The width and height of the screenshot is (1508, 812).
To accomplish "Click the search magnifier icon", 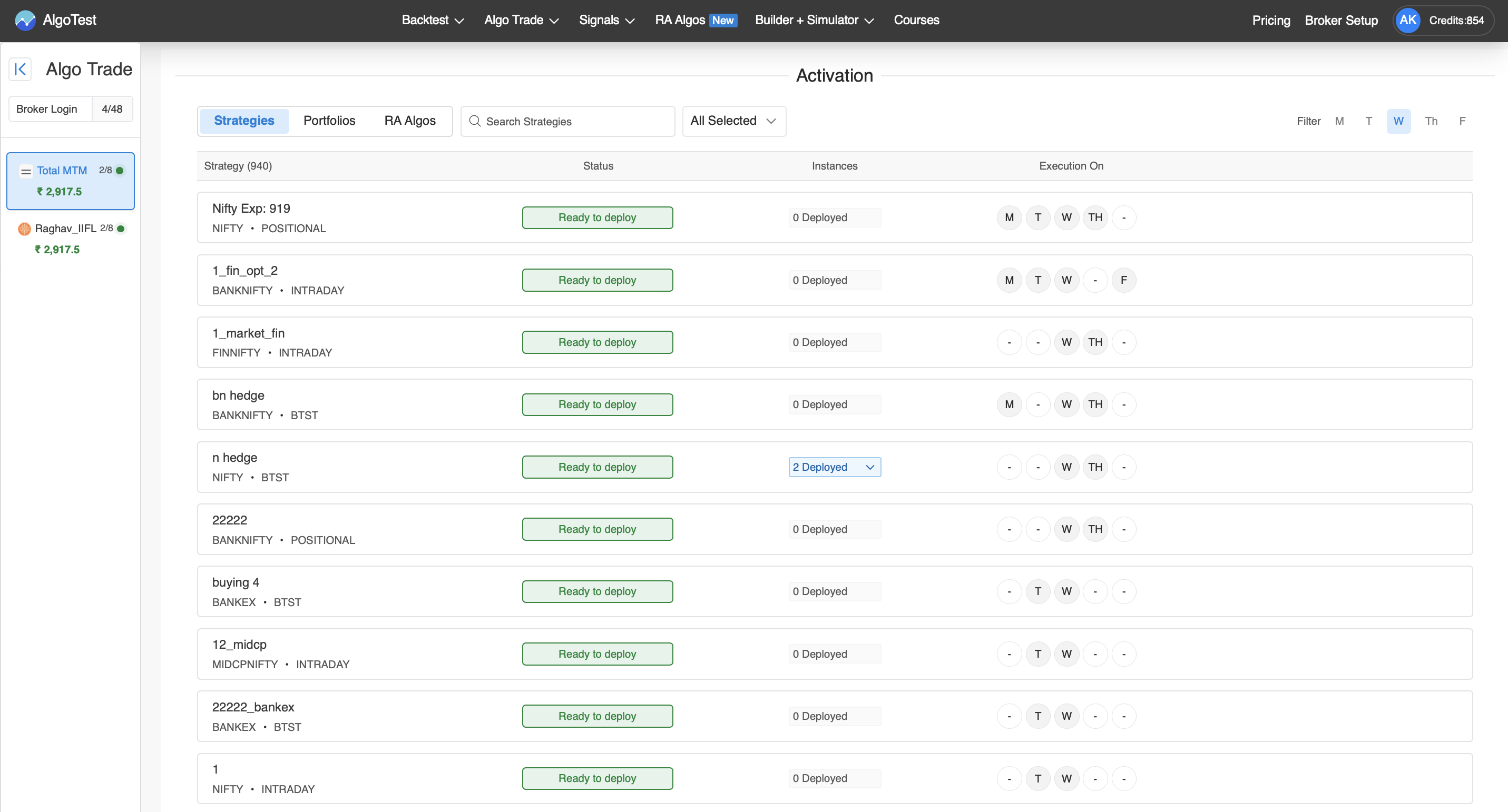I will [x=475, y=121].
